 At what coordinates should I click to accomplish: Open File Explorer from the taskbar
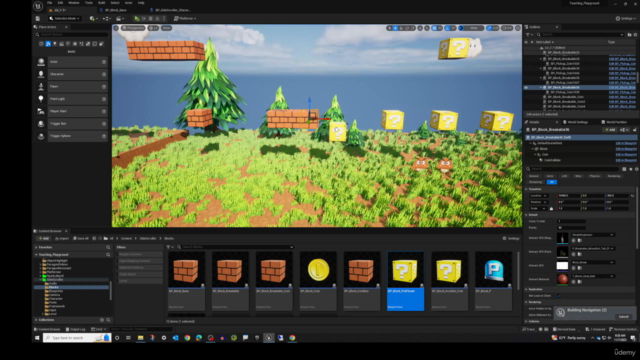[x=140, y=338]
